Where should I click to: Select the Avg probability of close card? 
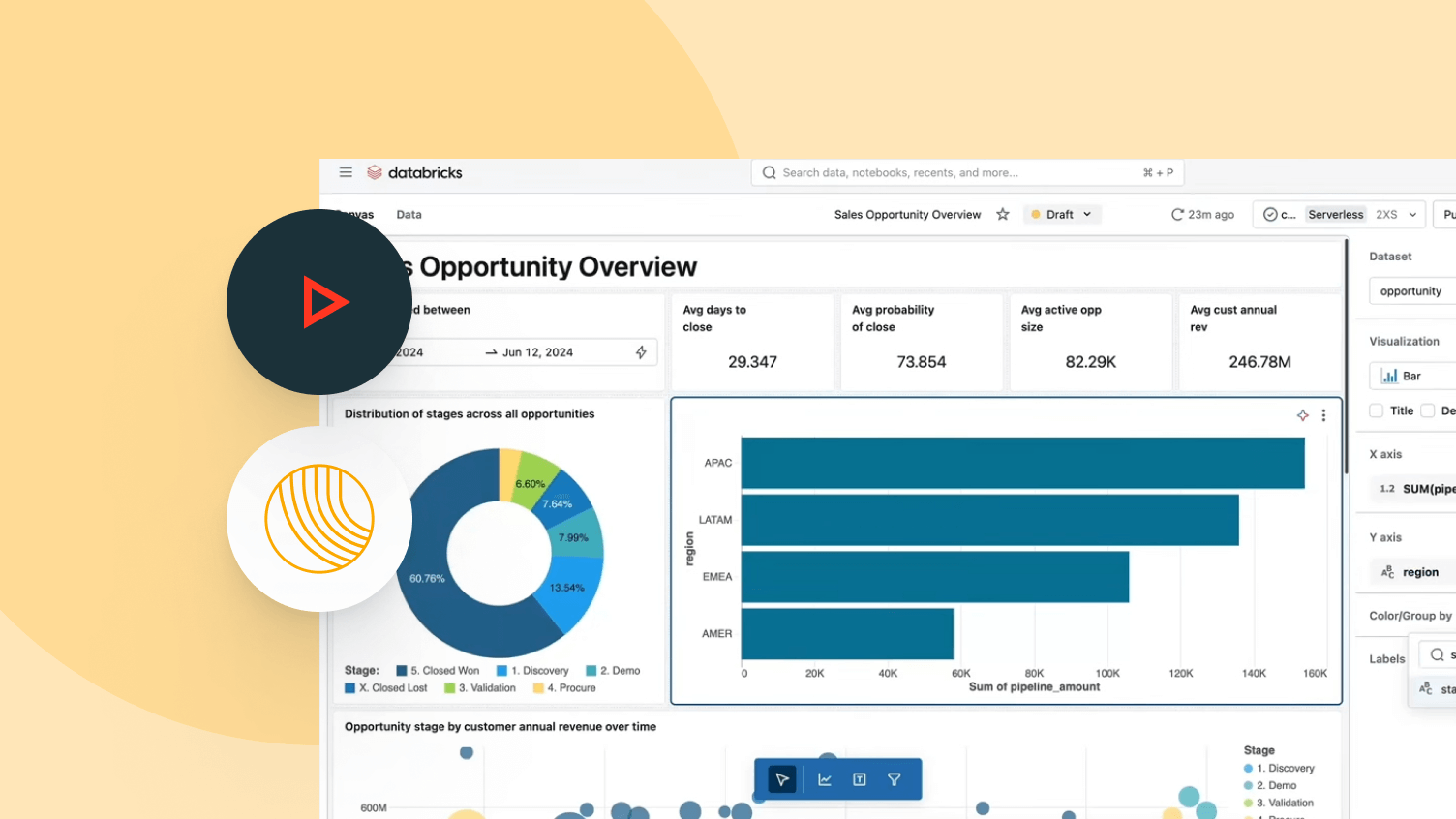click(x=922, y=343)
